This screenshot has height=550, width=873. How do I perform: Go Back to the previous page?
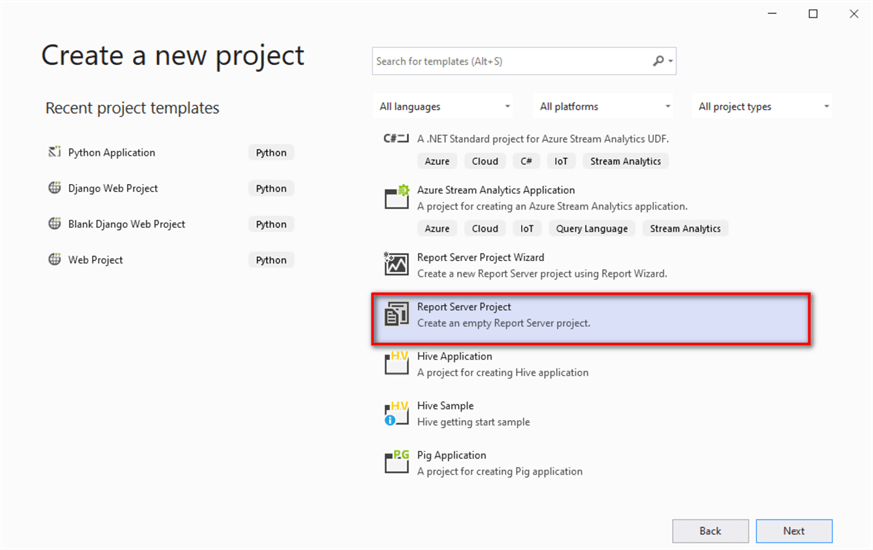(x=710, y=531)
